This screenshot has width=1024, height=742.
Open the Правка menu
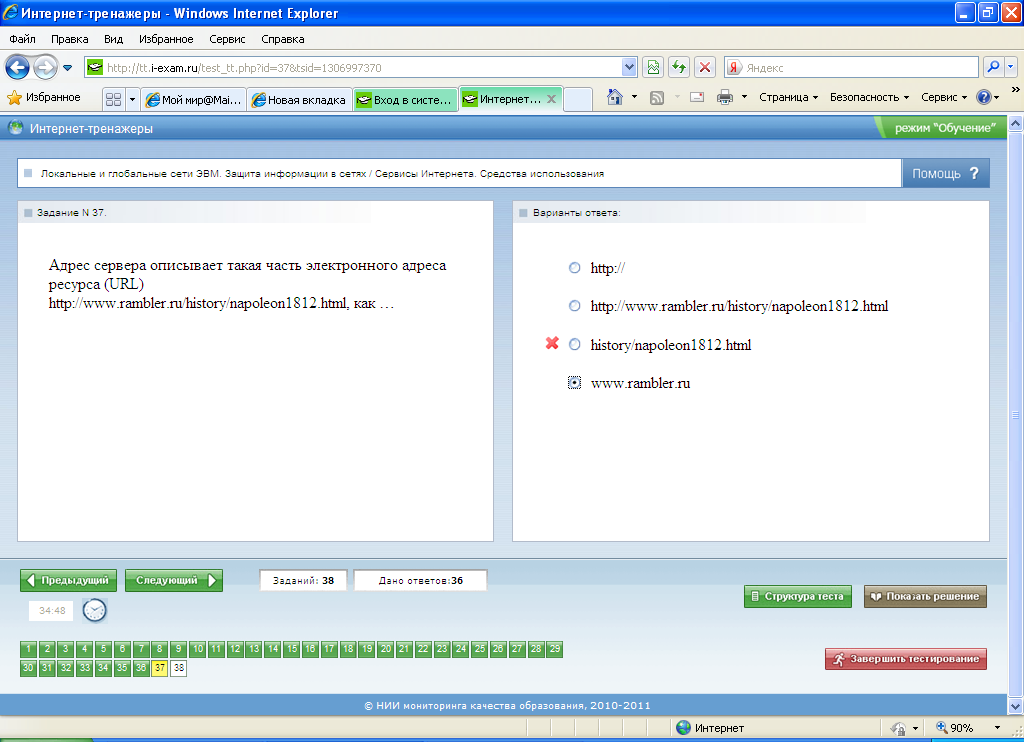[x=69, y=39]
